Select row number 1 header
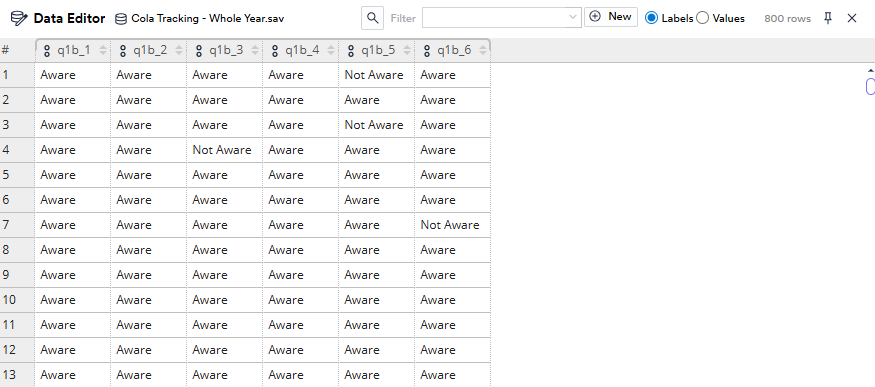 (x=17, y=75)
